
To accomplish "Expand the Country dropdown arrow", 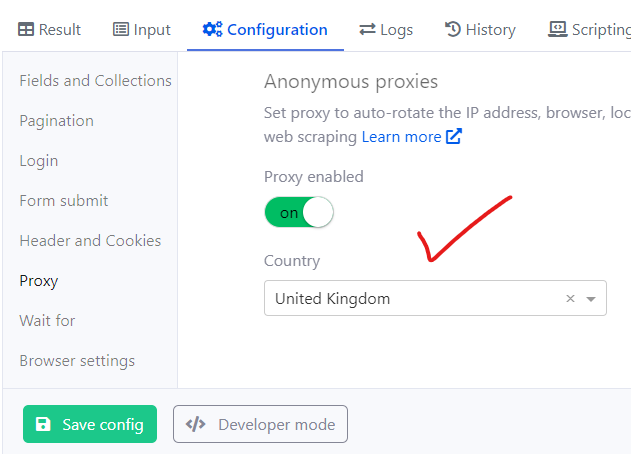I will pyautogui.click(x=591, y=299).
